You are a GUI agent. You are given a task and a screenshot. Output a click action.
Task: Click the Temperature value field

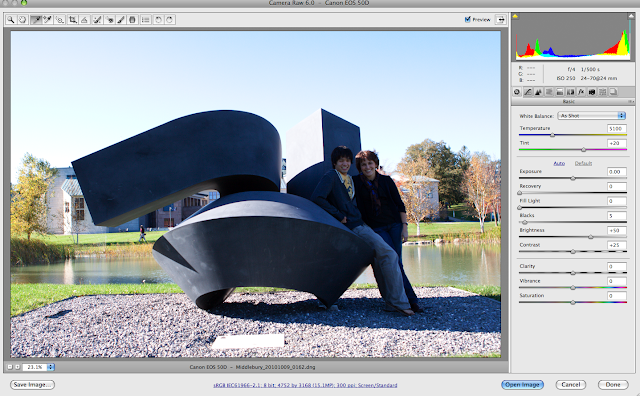617,129
